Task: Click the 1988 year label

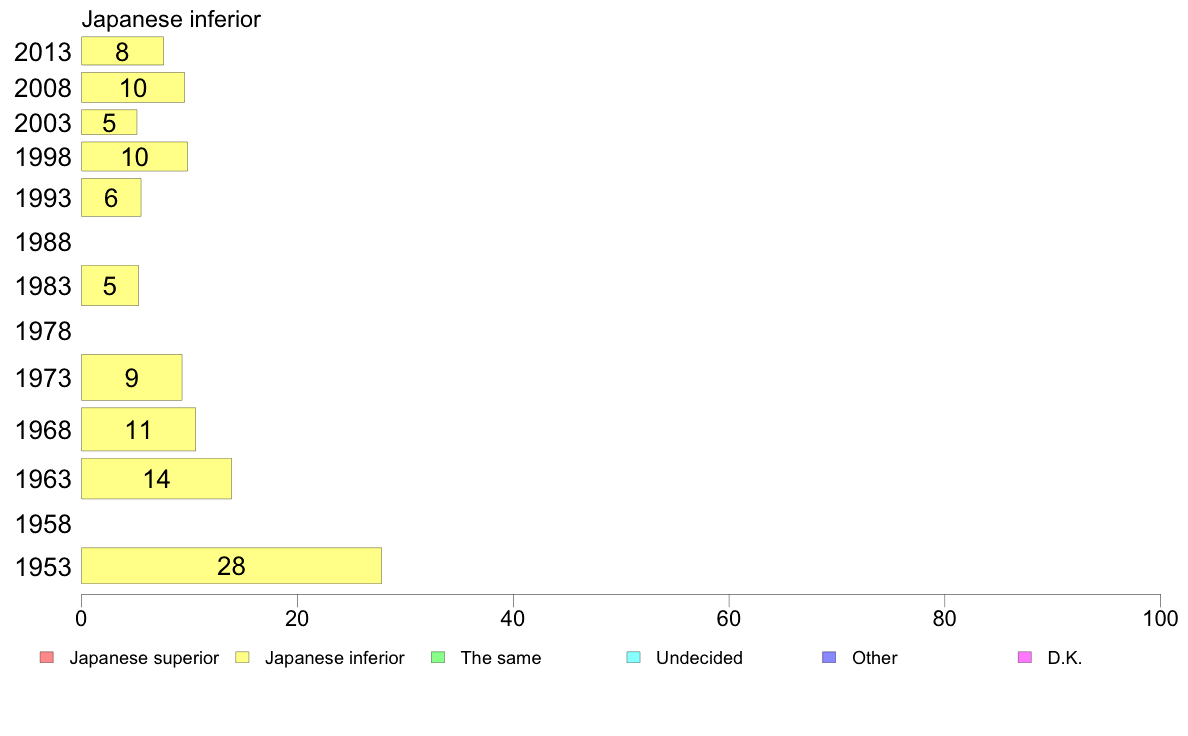Action: click(43, 243)
